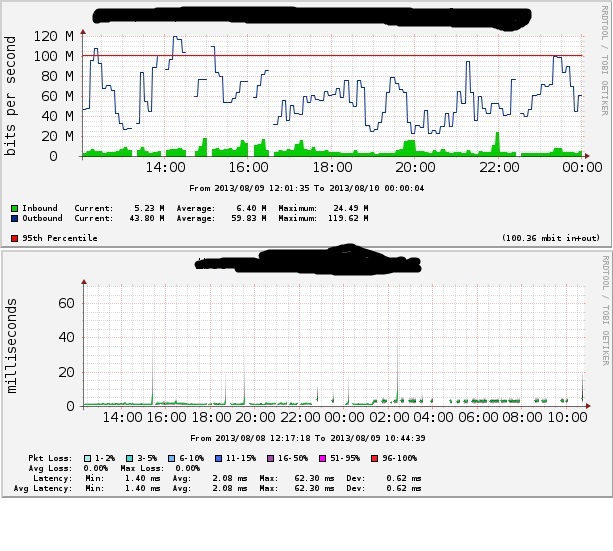Click the 16:00 label on traffic graph
The width and height of the screenshot is (613, 551).
[248, 168]
